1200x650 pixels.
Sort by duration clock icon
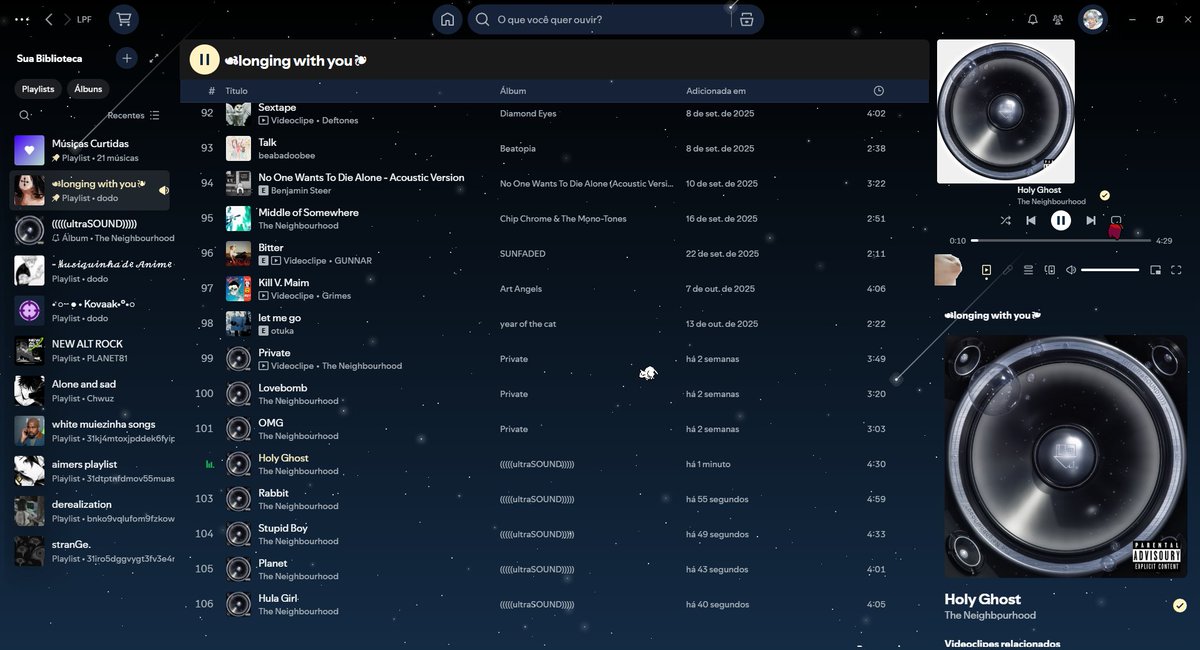coord(878,91)
